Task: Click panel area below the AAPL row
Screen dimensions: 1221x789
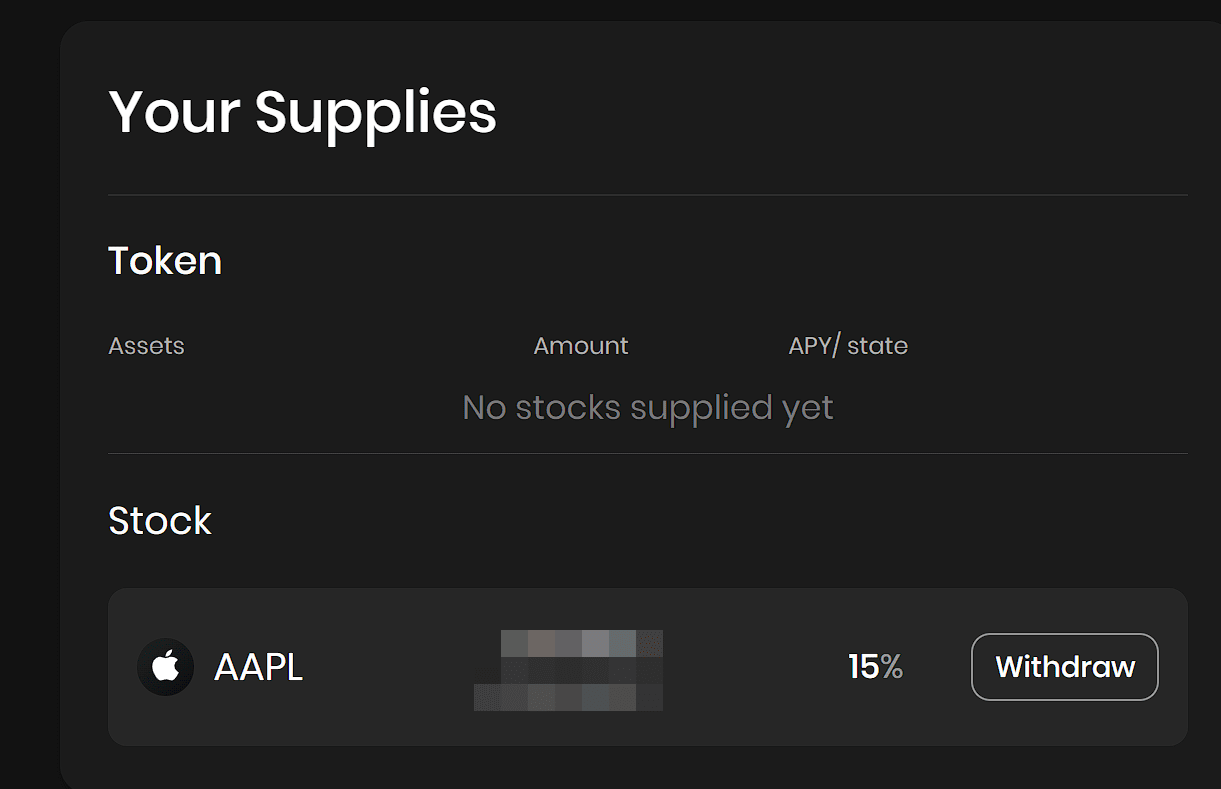Action: 647,767
